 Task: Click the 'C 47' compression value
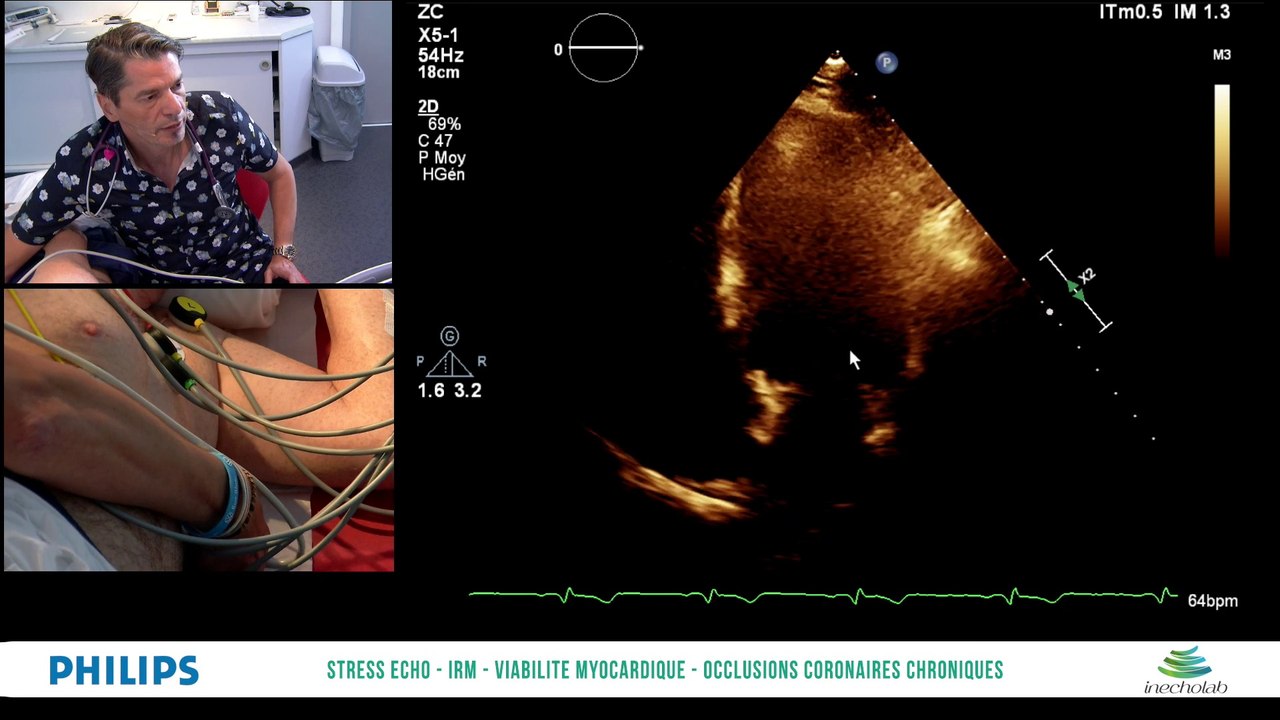tap(435, 141)
